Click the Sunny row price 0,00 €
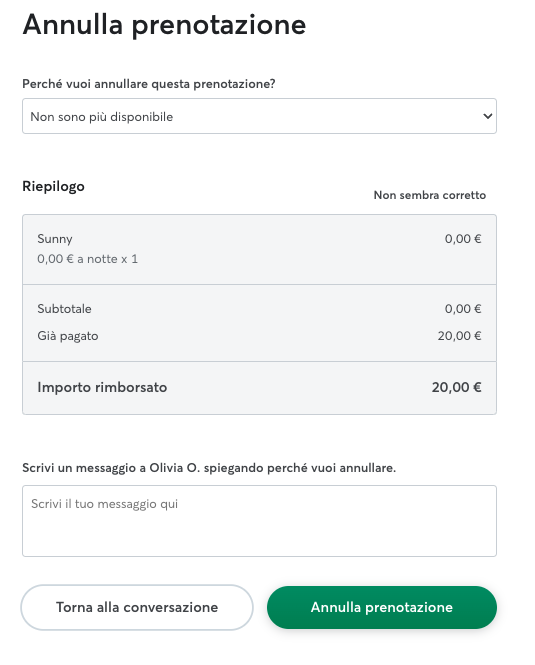 [x=462, y=239]
